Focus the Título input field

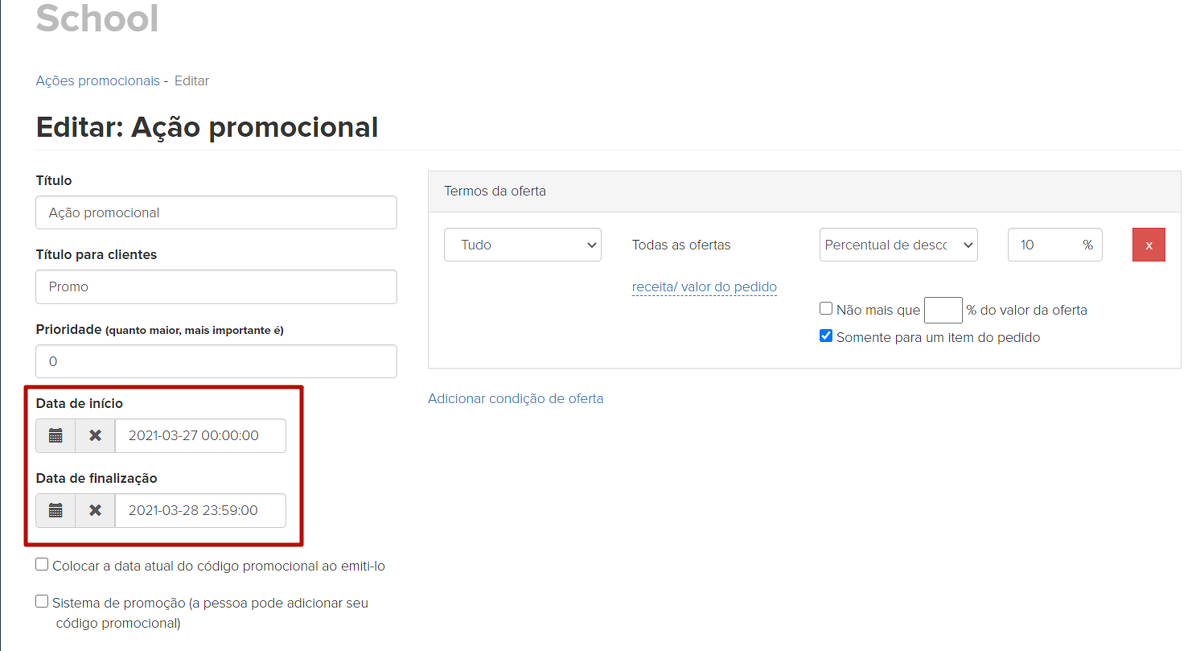click(x=216, y=213)
